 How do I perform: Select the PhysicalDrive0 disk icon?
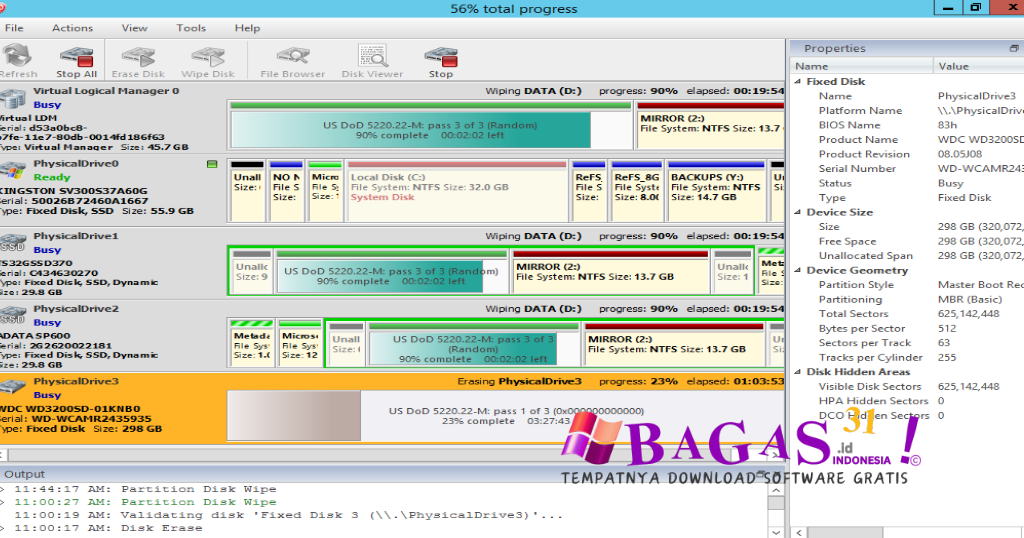click(13, 170)
